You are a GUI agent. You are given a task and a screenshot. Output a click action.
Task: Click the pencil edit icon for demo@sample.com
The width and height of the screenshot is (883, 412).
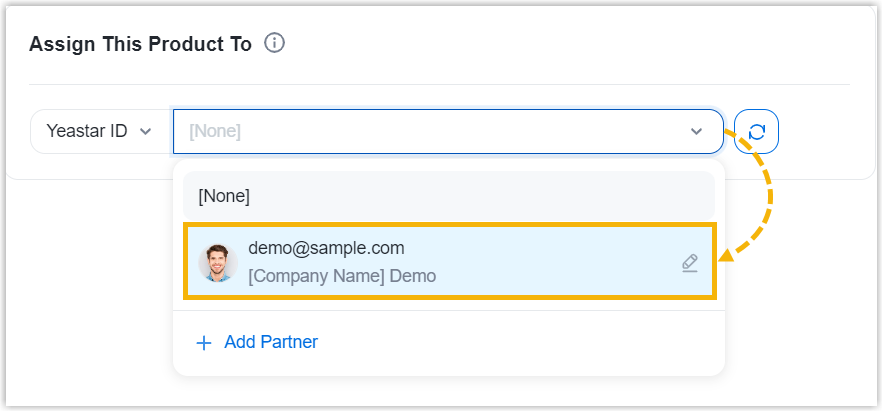coord(689,263)
